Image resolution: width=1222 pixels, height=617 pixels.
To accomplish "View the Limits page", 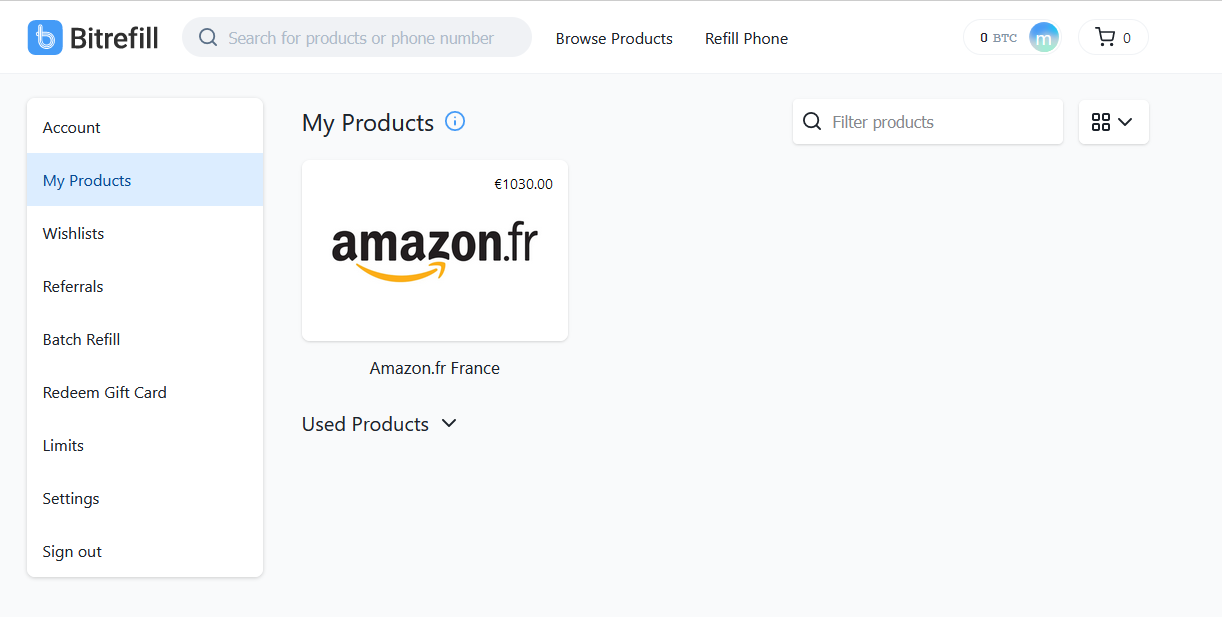I will [x=63, y=445].
